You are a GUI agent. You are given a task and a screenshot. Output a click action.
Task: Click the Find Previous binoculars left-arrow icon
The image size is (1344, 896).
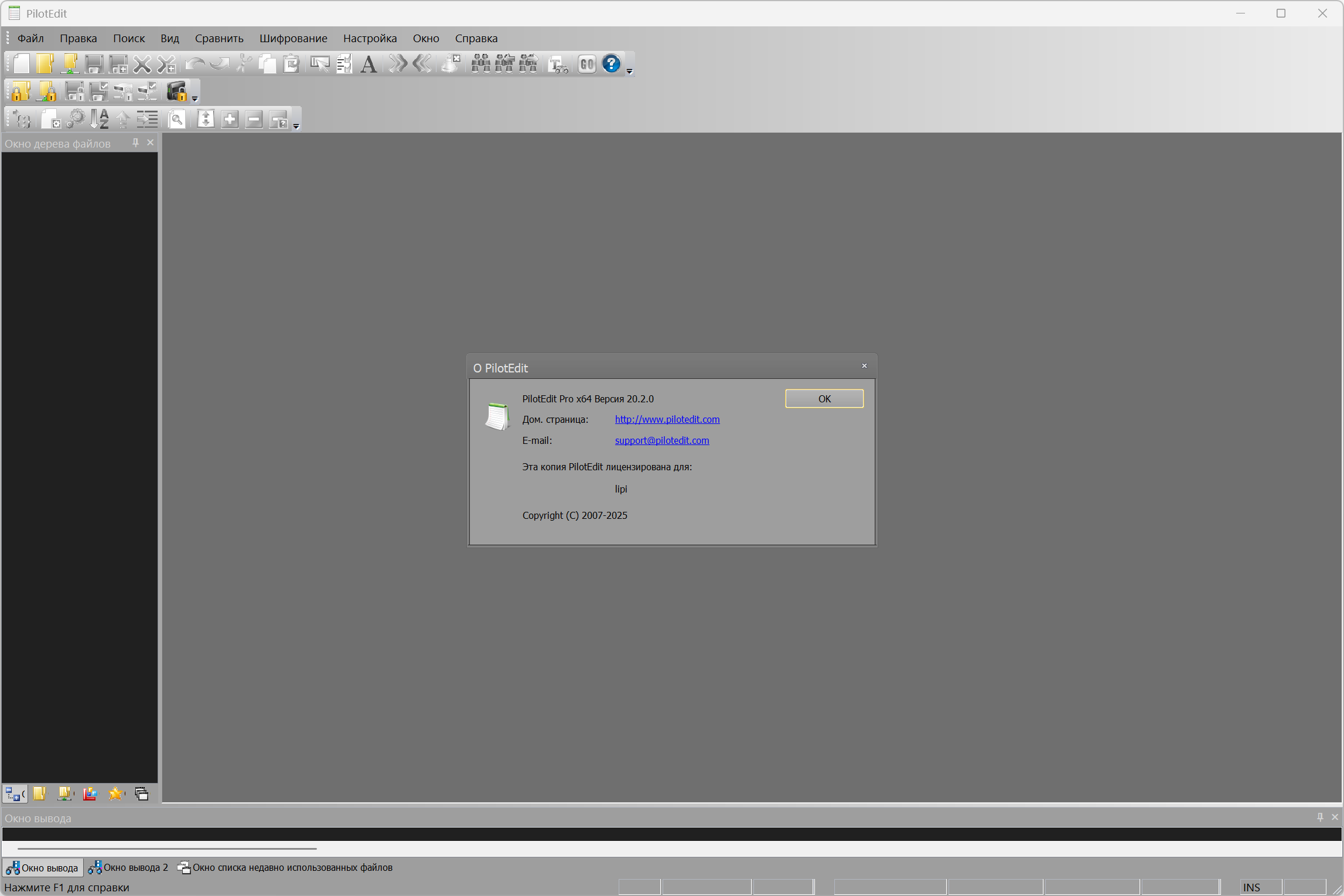pos(504,64)
